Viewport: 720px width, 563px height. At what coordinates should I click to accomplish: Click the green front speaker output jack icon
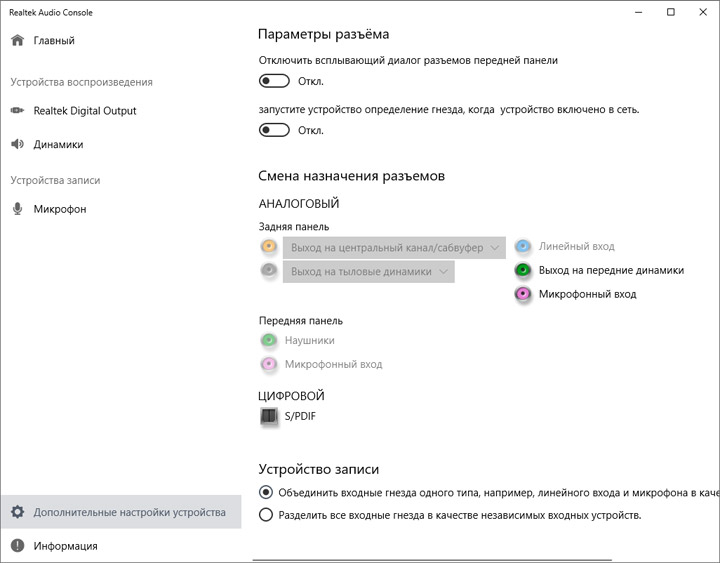click(x=523, y=270)
